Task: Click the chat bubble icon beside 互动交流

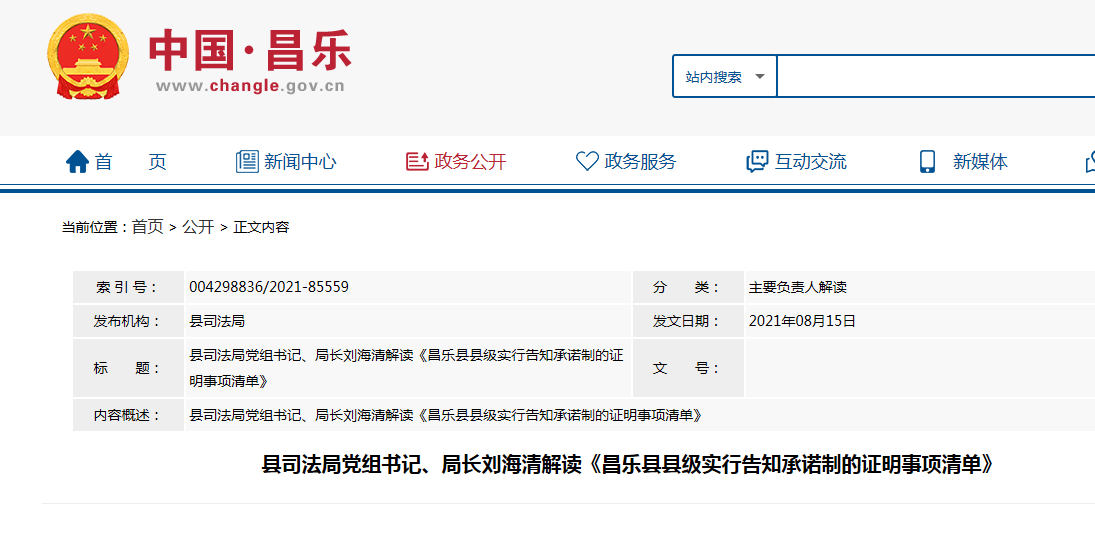Action: coord(757,162)
